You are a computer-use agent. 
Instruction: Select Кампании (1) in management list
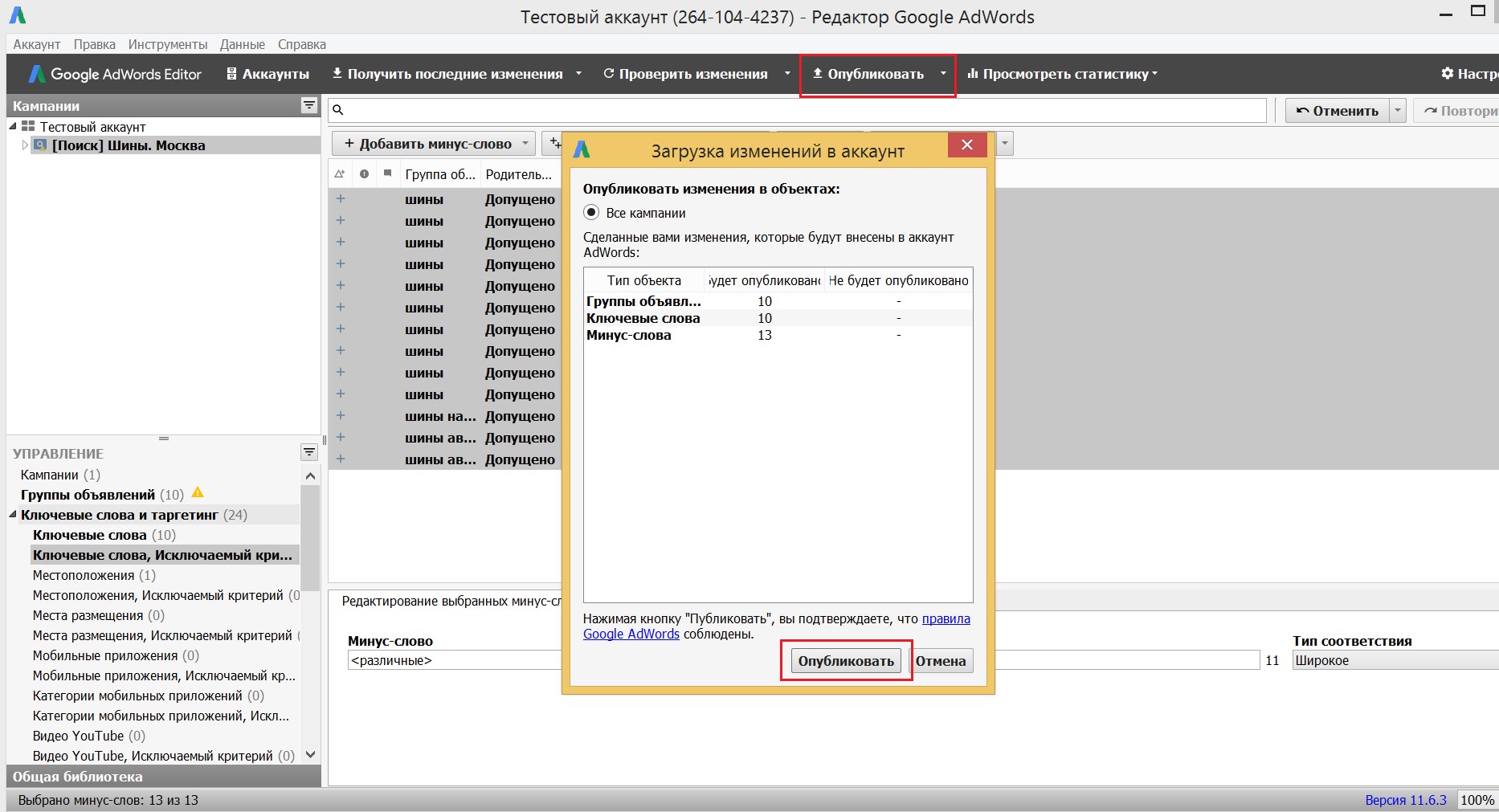coord(60,475)
